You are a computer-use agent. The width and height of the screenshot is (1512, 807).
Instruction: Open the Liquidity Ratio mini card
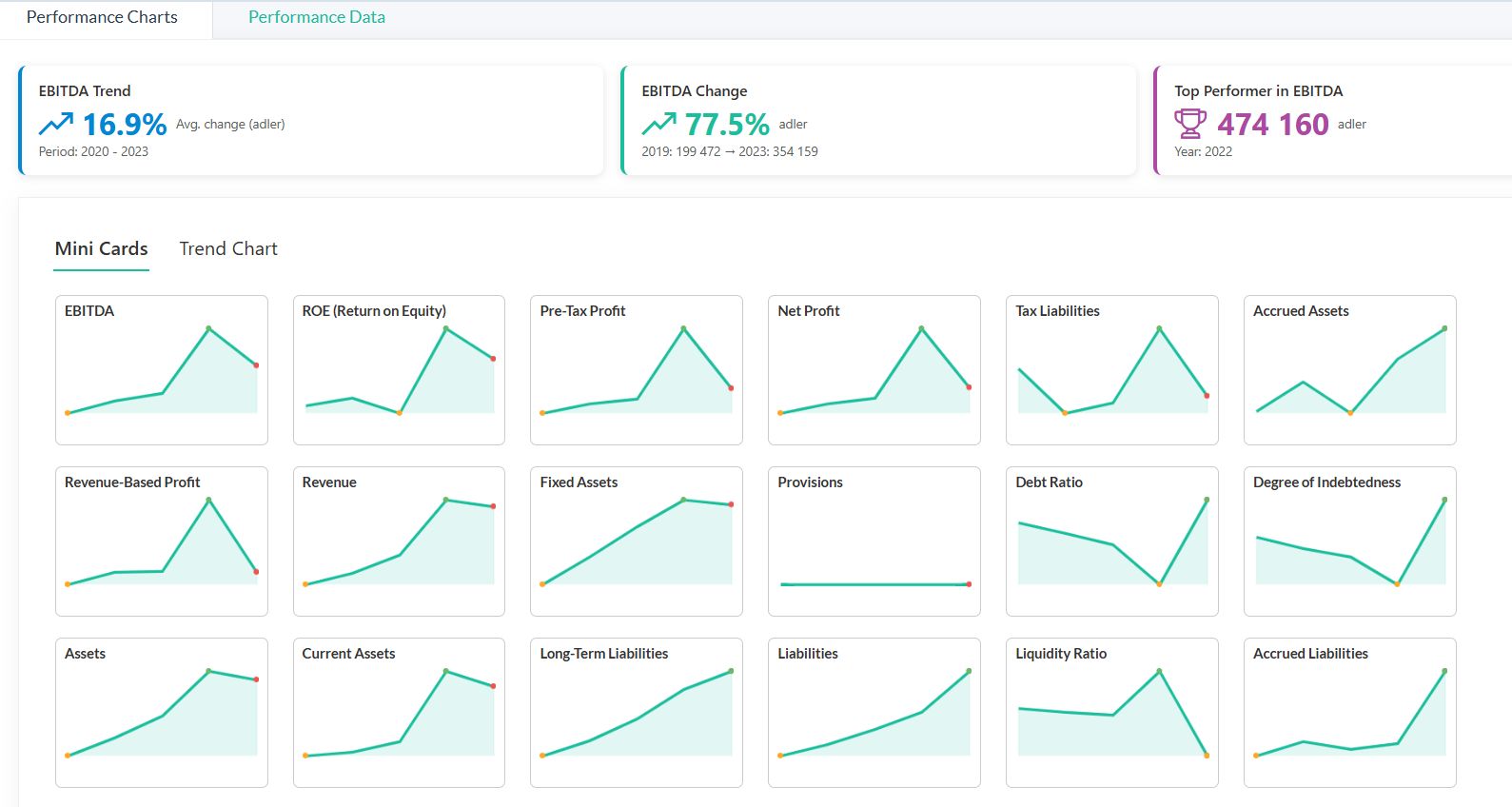(1111, 713)
